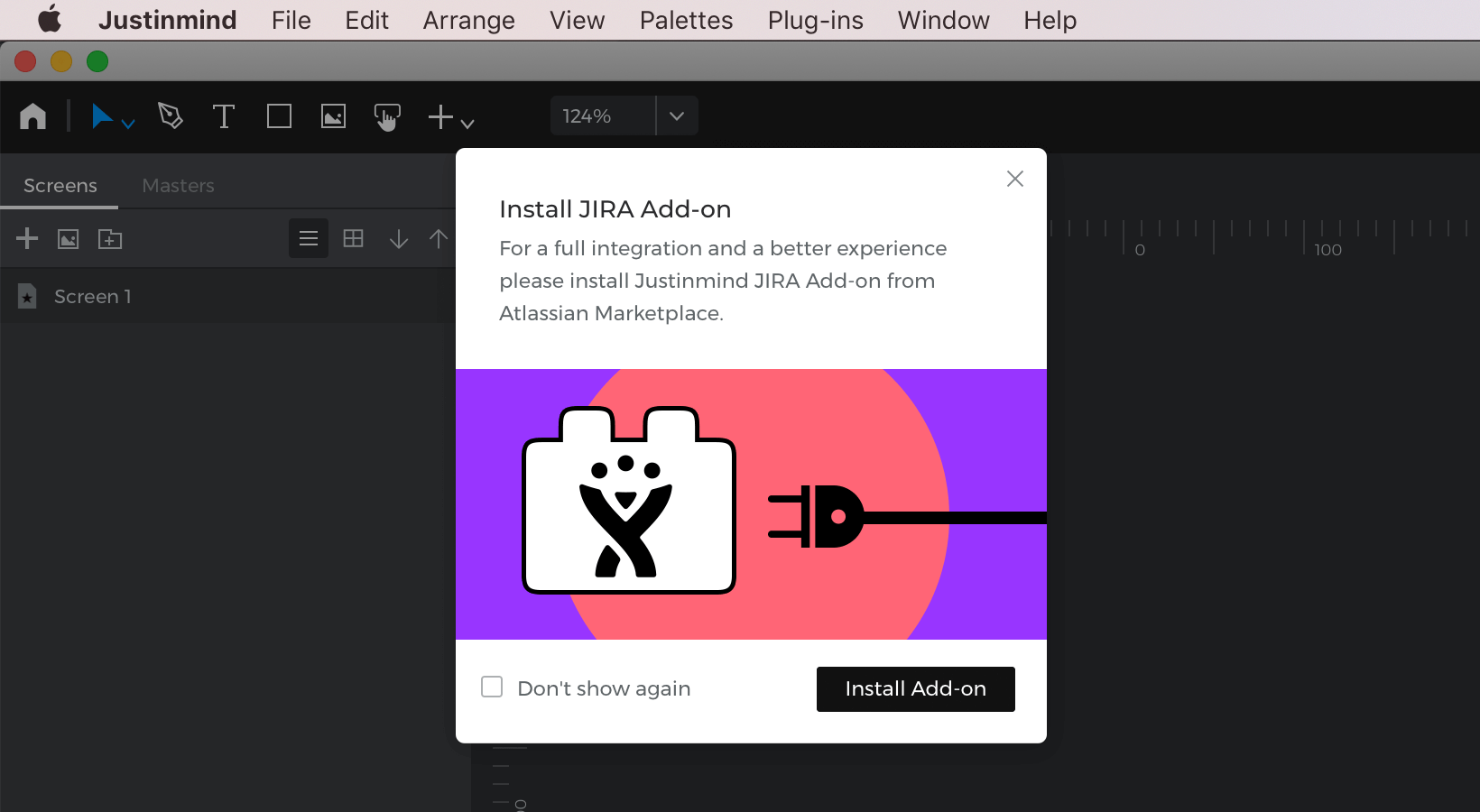Open the Justinmind application menu
Viewport: 1480px width, 812px height.
click(x=167, y=20)
